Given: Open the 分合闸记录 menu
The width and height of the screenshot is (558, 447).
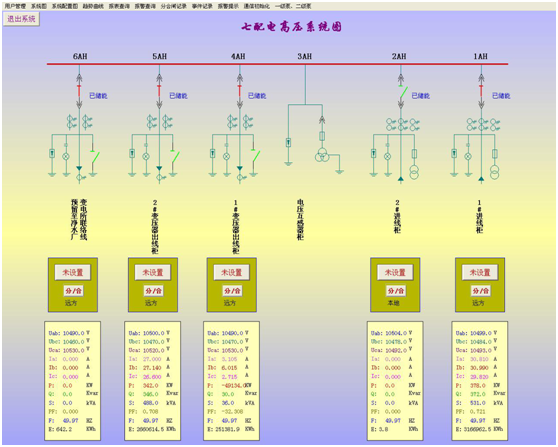Looking at the screenshot, I should (173, 6).
